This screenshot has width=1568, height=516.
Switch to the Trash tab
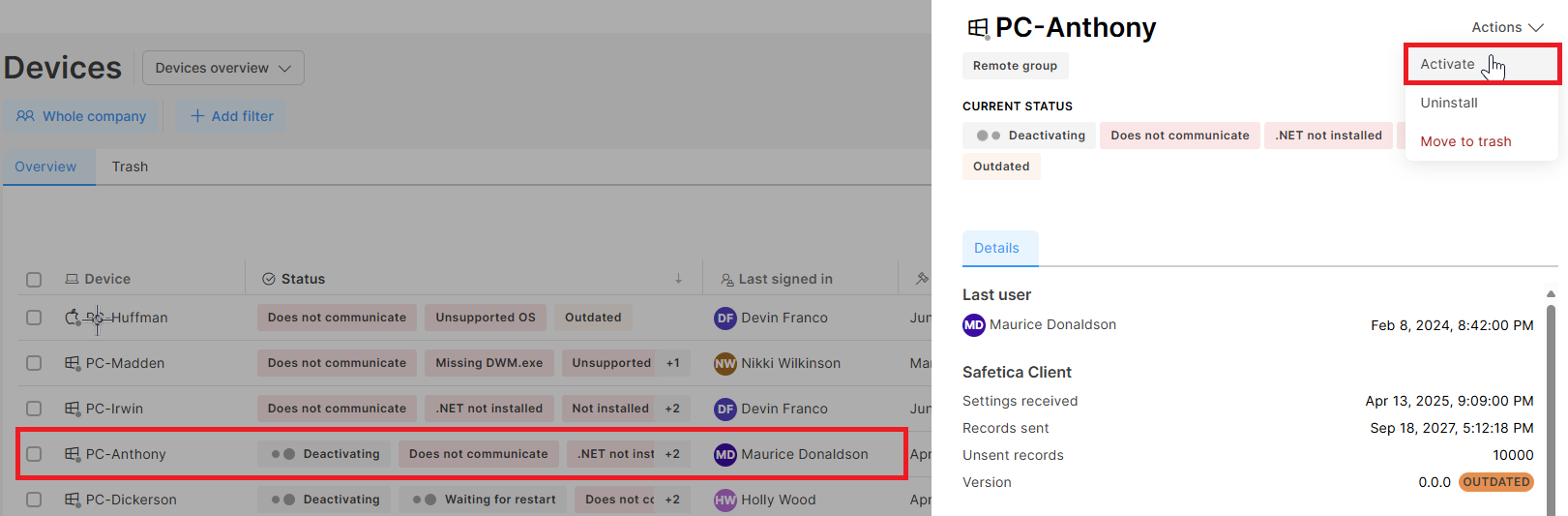(130, 167)
